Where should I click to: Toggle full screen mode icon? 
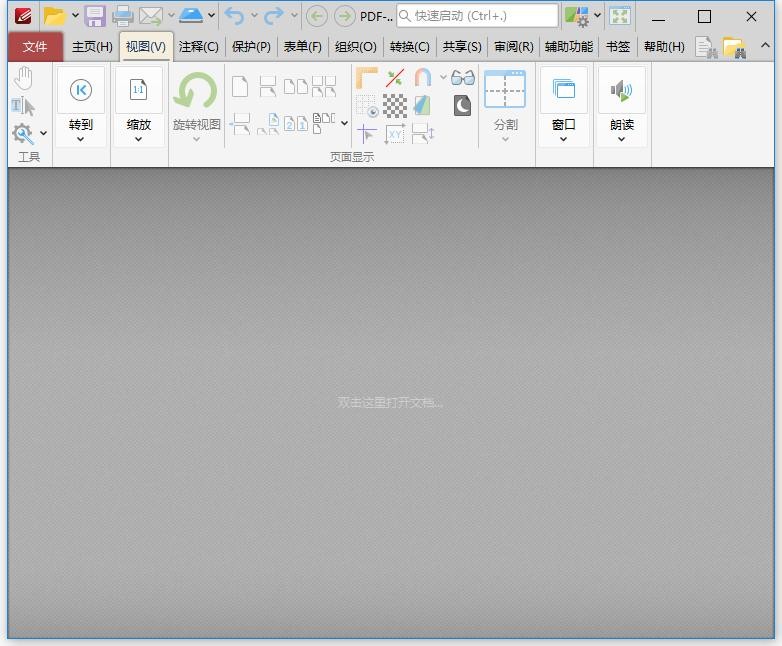coord(620,16)
